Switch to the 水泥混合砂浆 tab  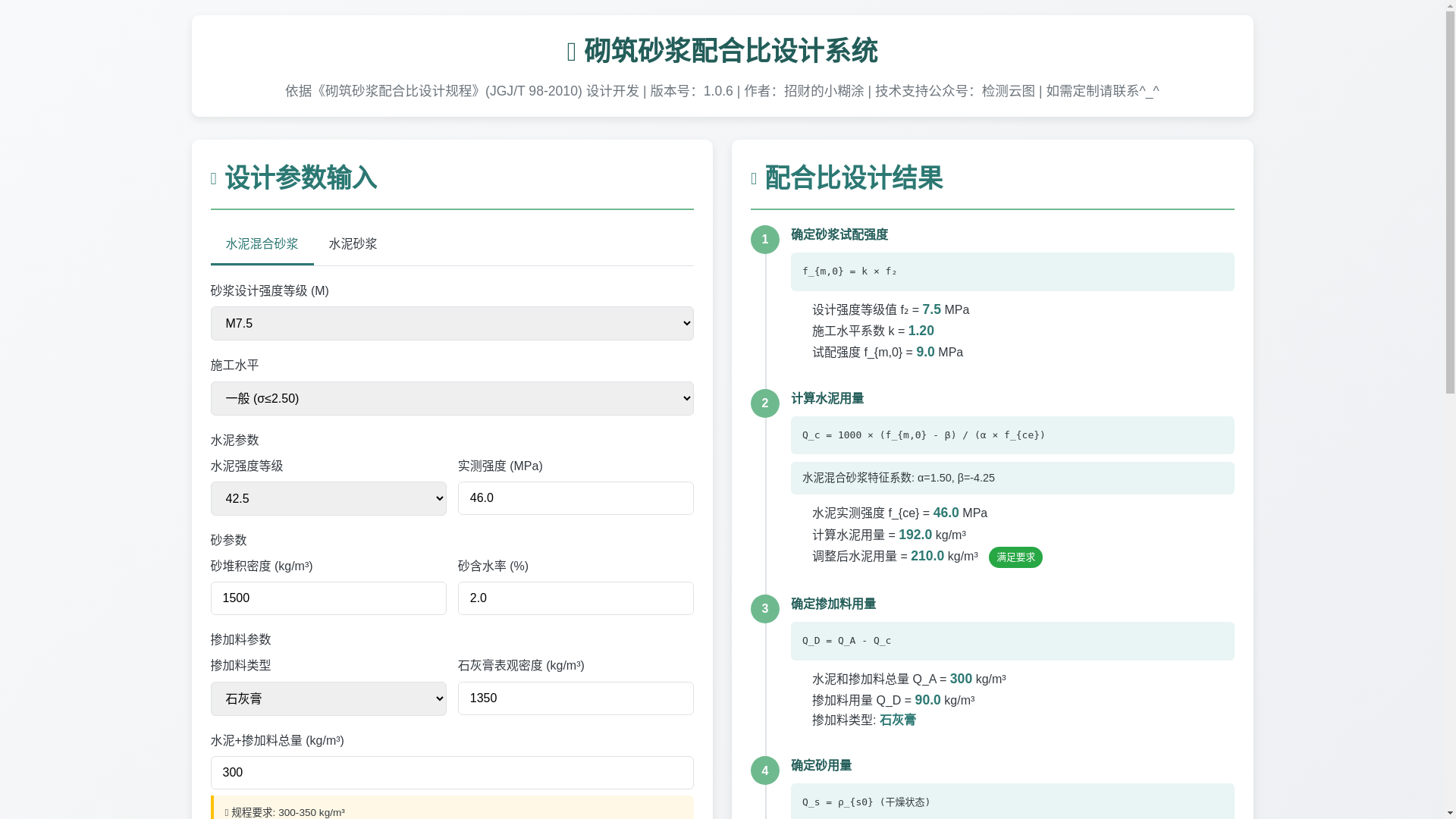tap(262, 244)
